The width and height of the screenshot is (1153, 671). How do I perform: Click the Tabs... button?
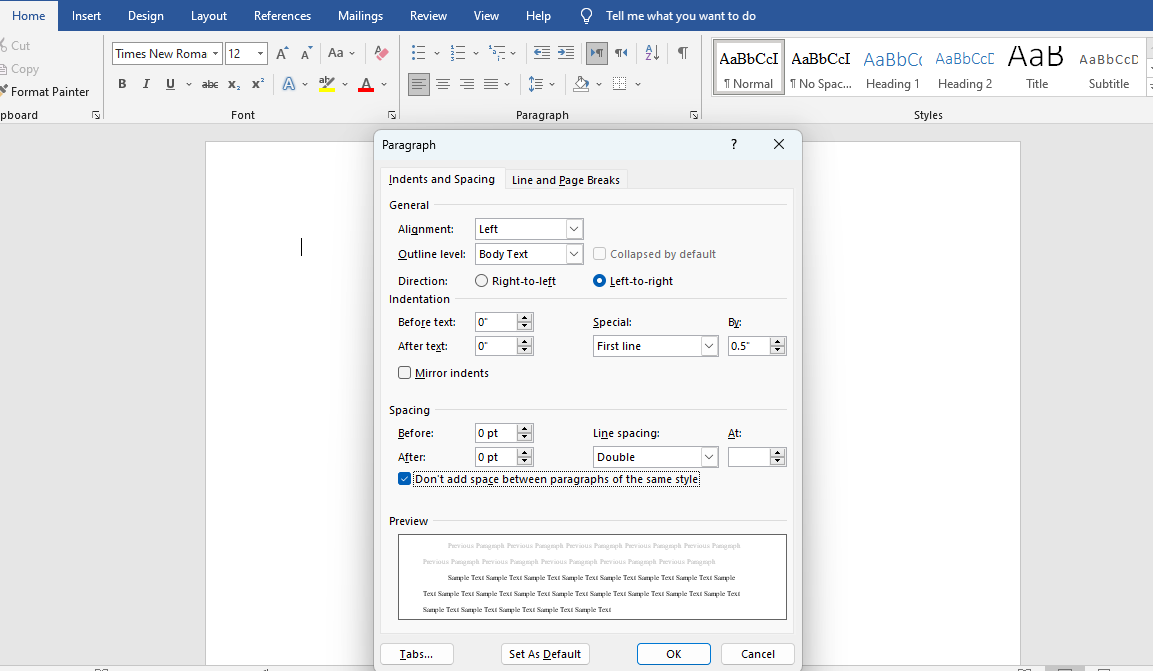tap(416, 653)
